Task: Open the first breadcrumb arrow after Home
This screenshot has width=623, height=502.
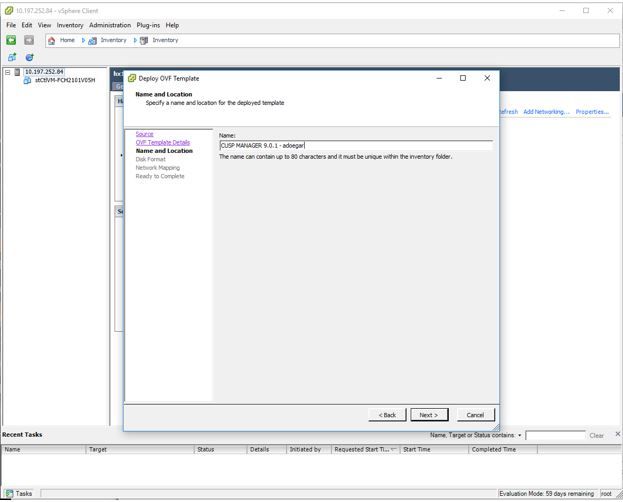Action: coord(83,41)
